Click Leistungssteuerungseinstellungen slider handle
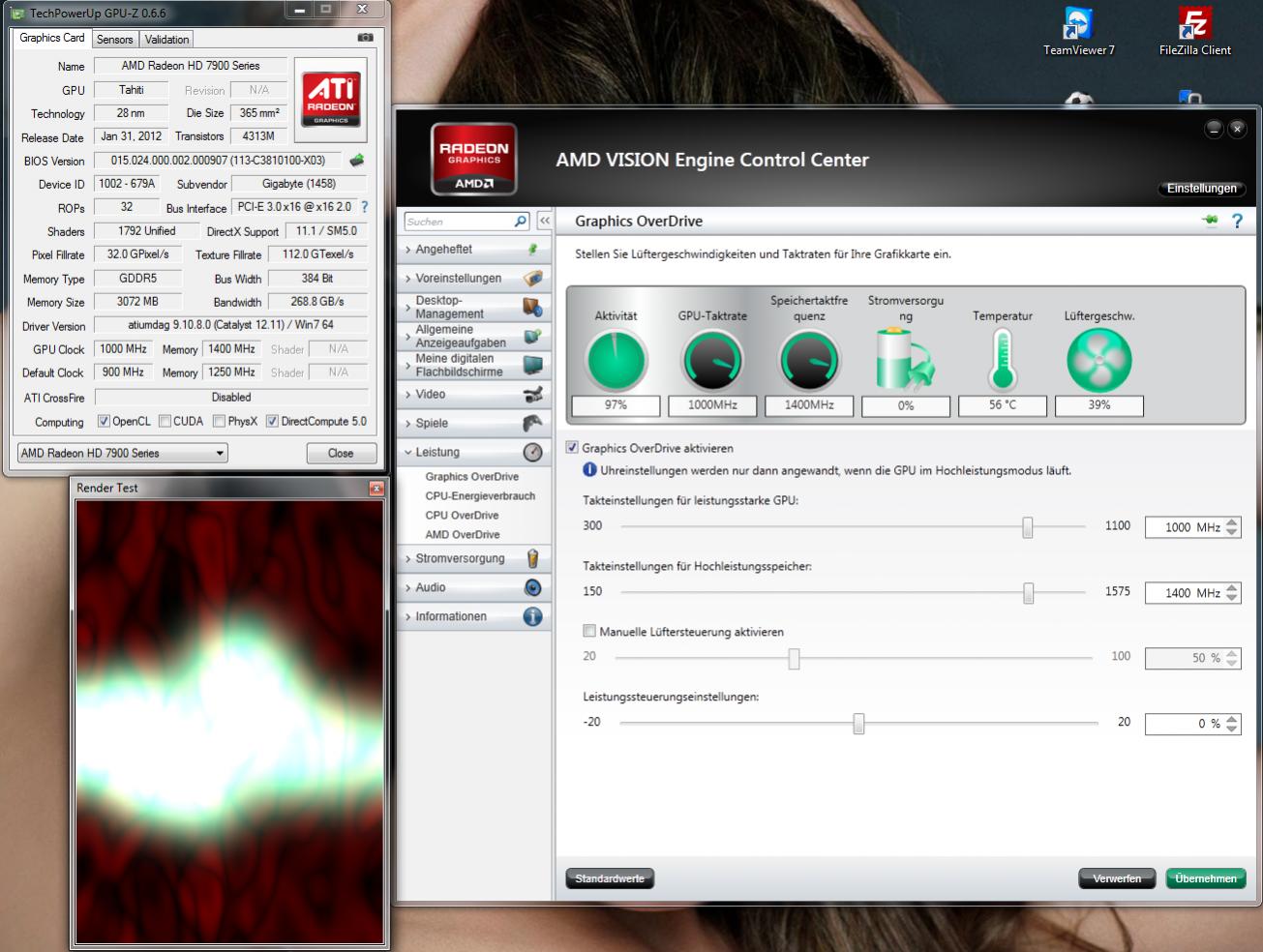The height and width of the screenshot is (952, 1263). (858, 724)
